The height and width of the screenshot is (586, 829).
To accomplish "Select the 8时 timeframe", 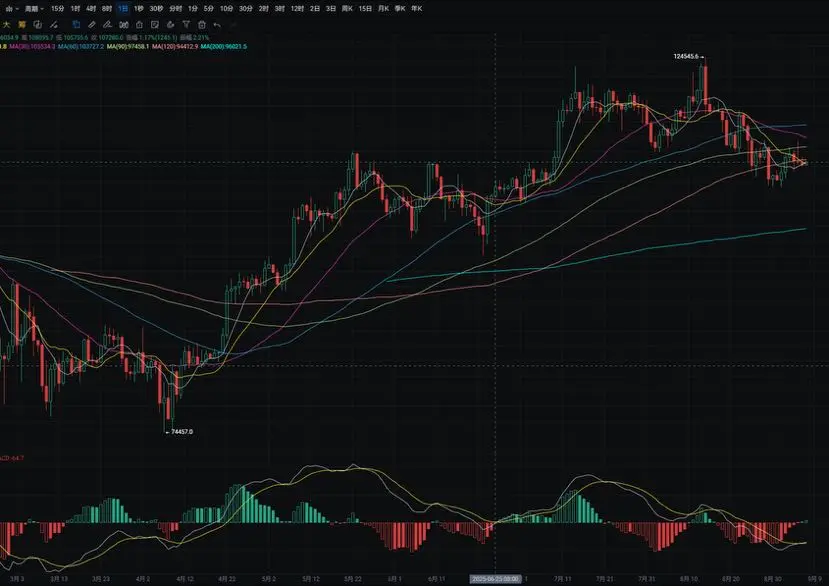I will [x=107, y=8].
